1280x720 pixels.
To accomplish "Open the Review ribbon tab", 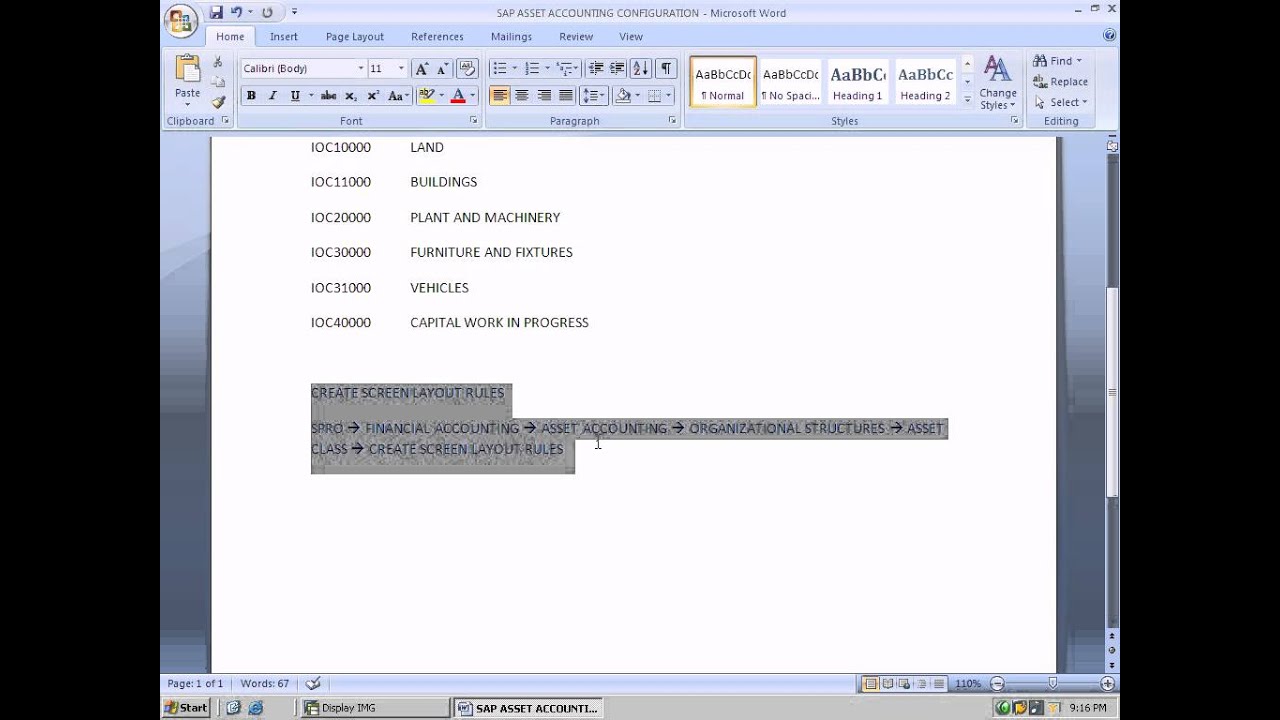I will point(576,36).
